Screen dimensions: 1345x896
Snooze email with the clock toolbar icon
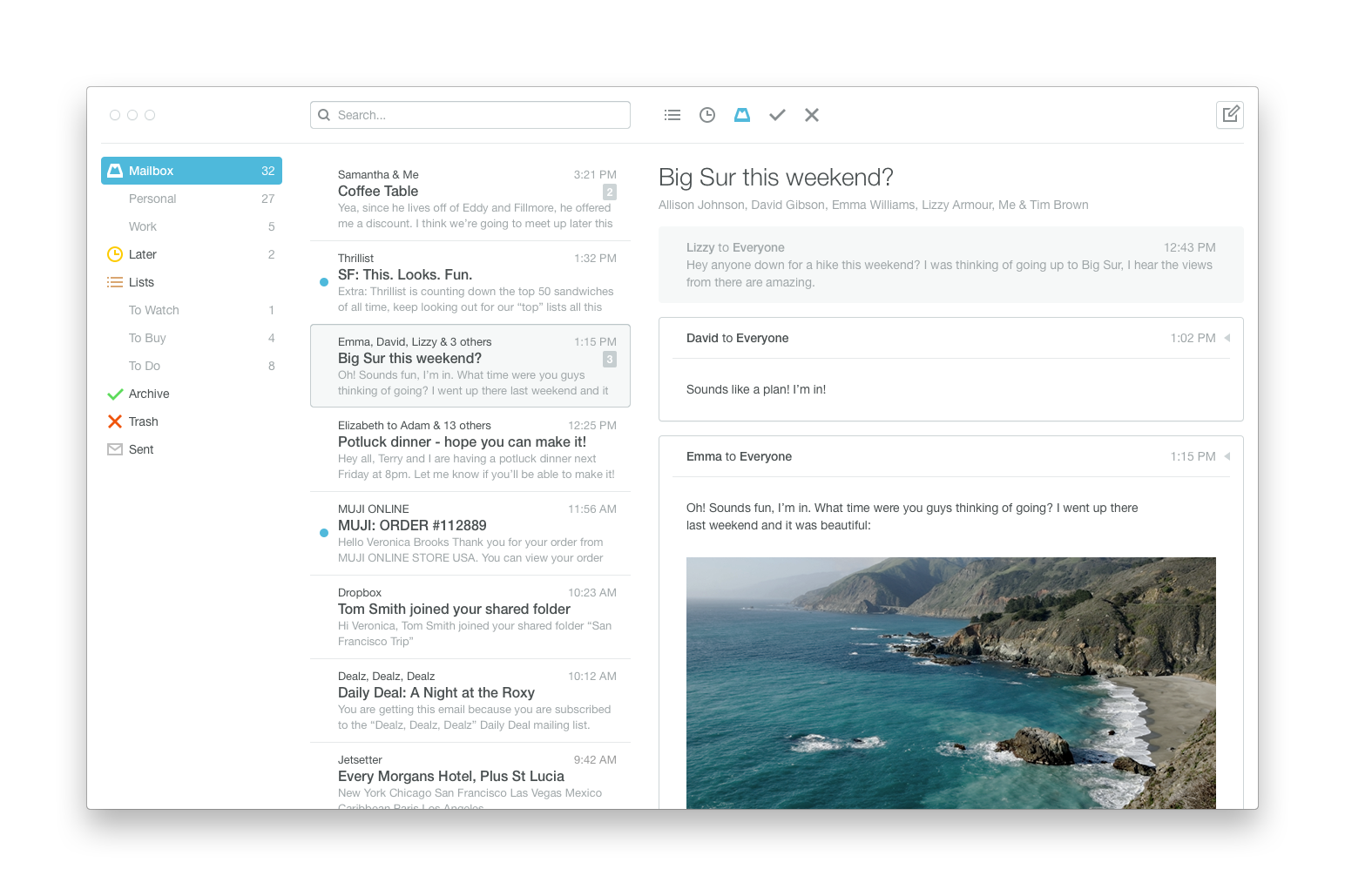pyautogui.click(x=707, y=115)
